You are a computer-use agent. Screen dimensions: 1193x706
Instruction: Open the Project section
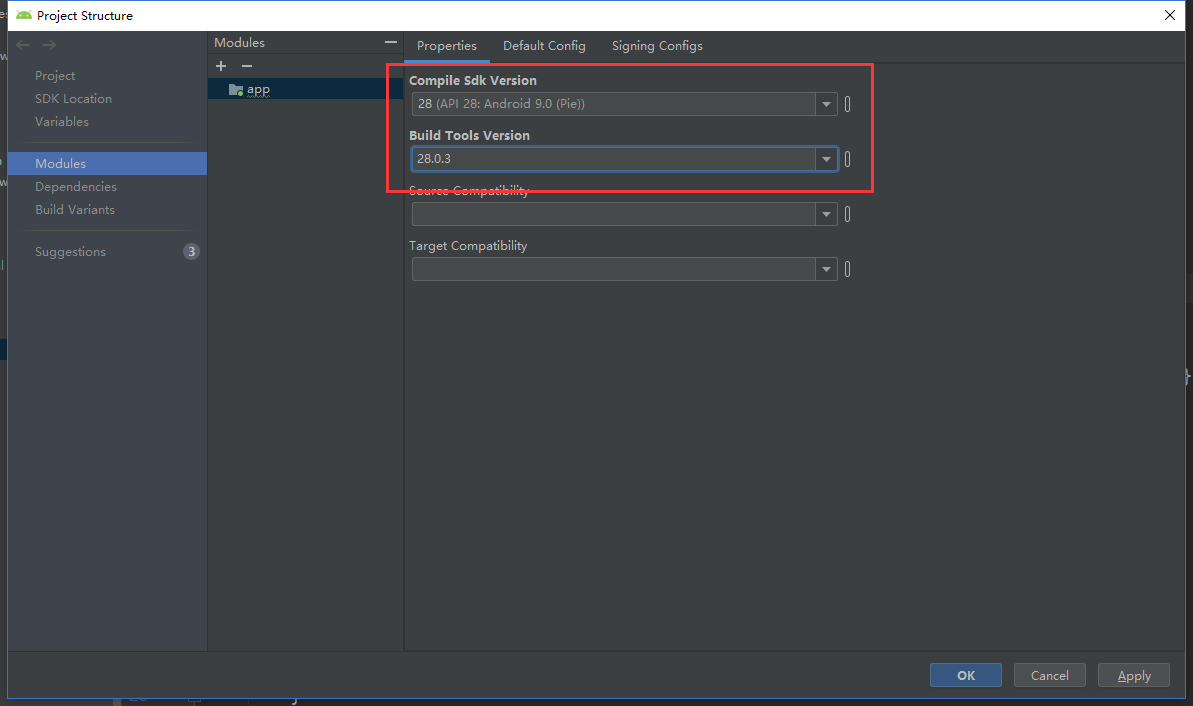tap(55, 75)
